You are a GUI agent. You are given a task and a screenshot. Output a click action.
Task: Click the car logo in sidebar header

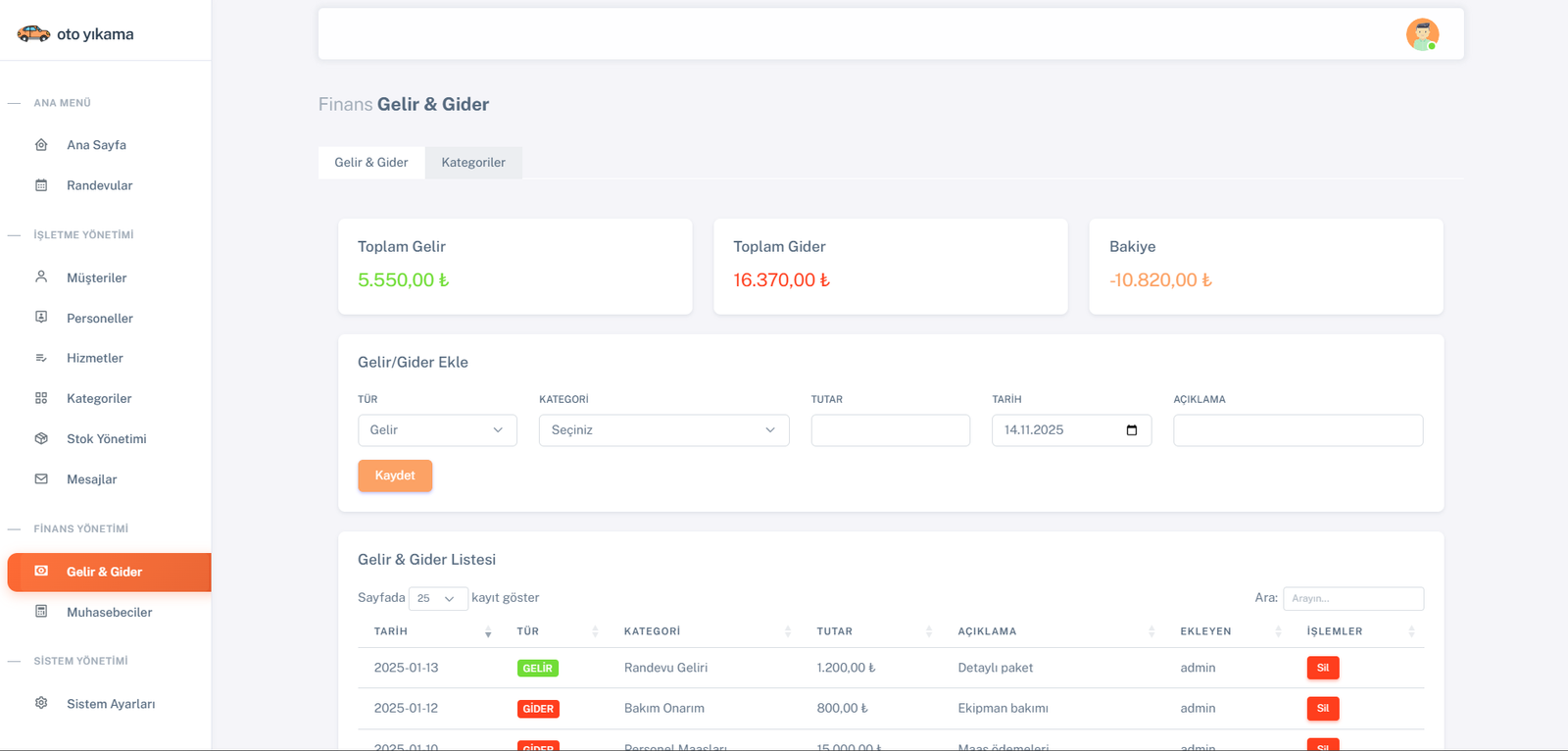click(33, 34)
